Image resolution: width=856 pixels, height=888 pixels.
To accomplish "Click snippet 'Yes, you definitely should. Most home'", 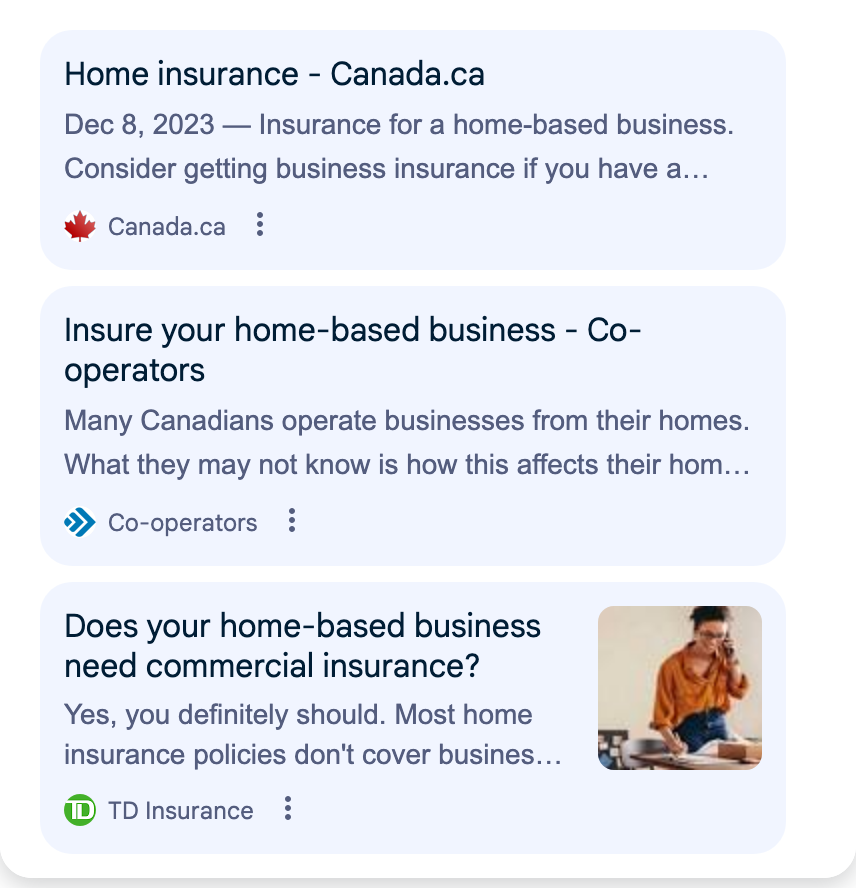I will coord(298,715).
